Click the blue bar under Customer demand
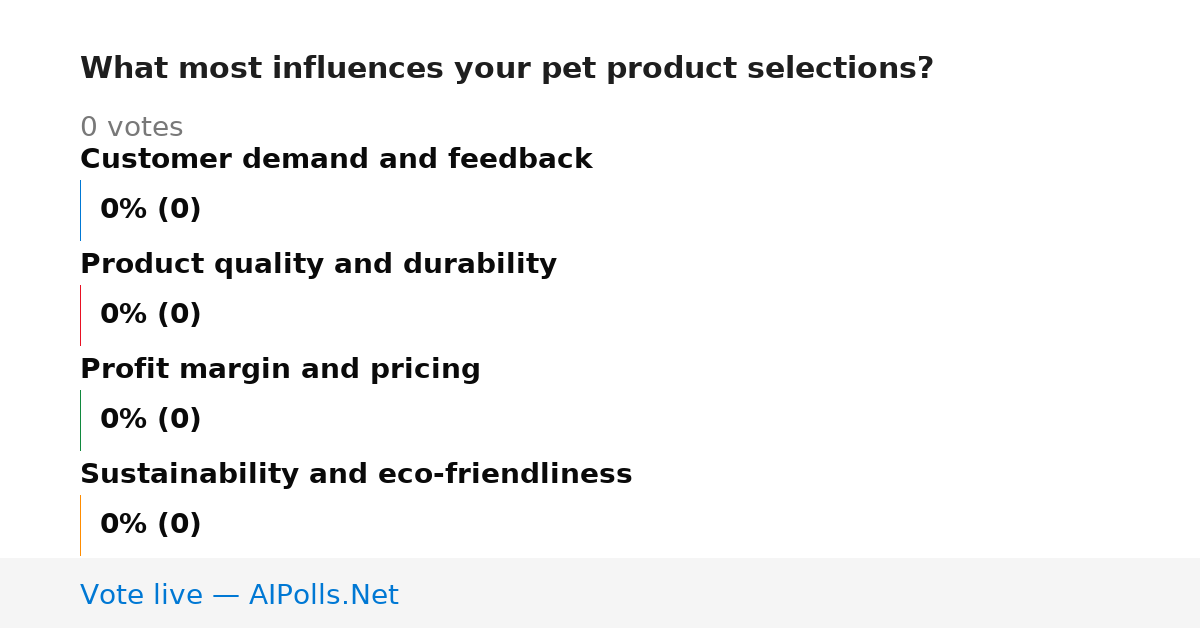 80,210
